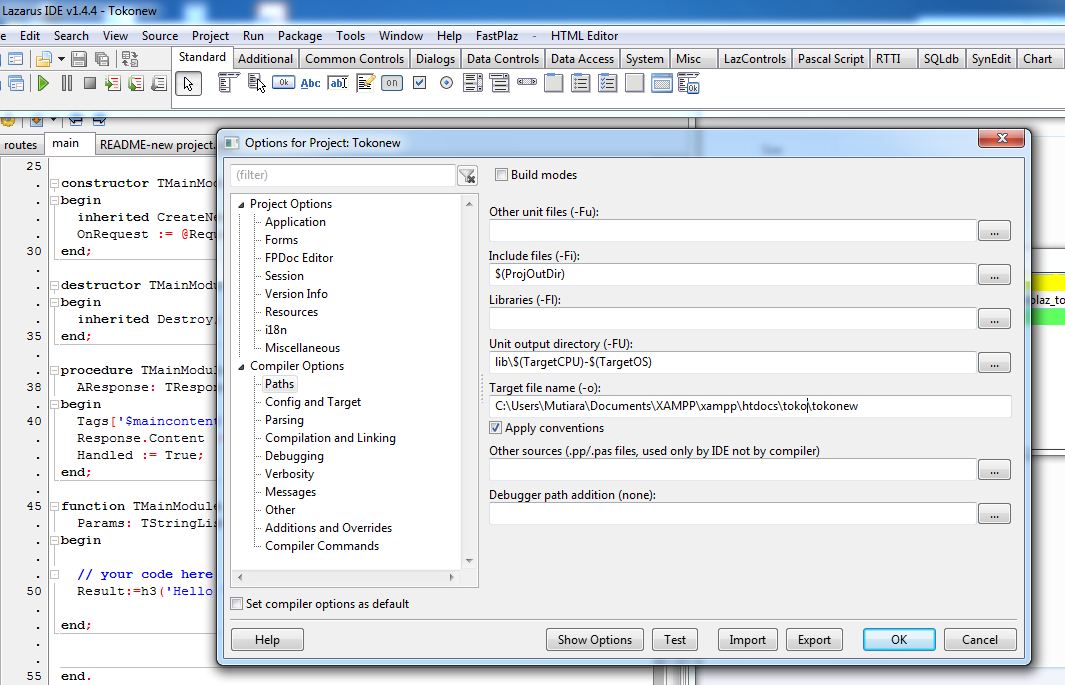Screen dimensions: 1065x685
Task: Click the OK button
Action: (899, 640)
